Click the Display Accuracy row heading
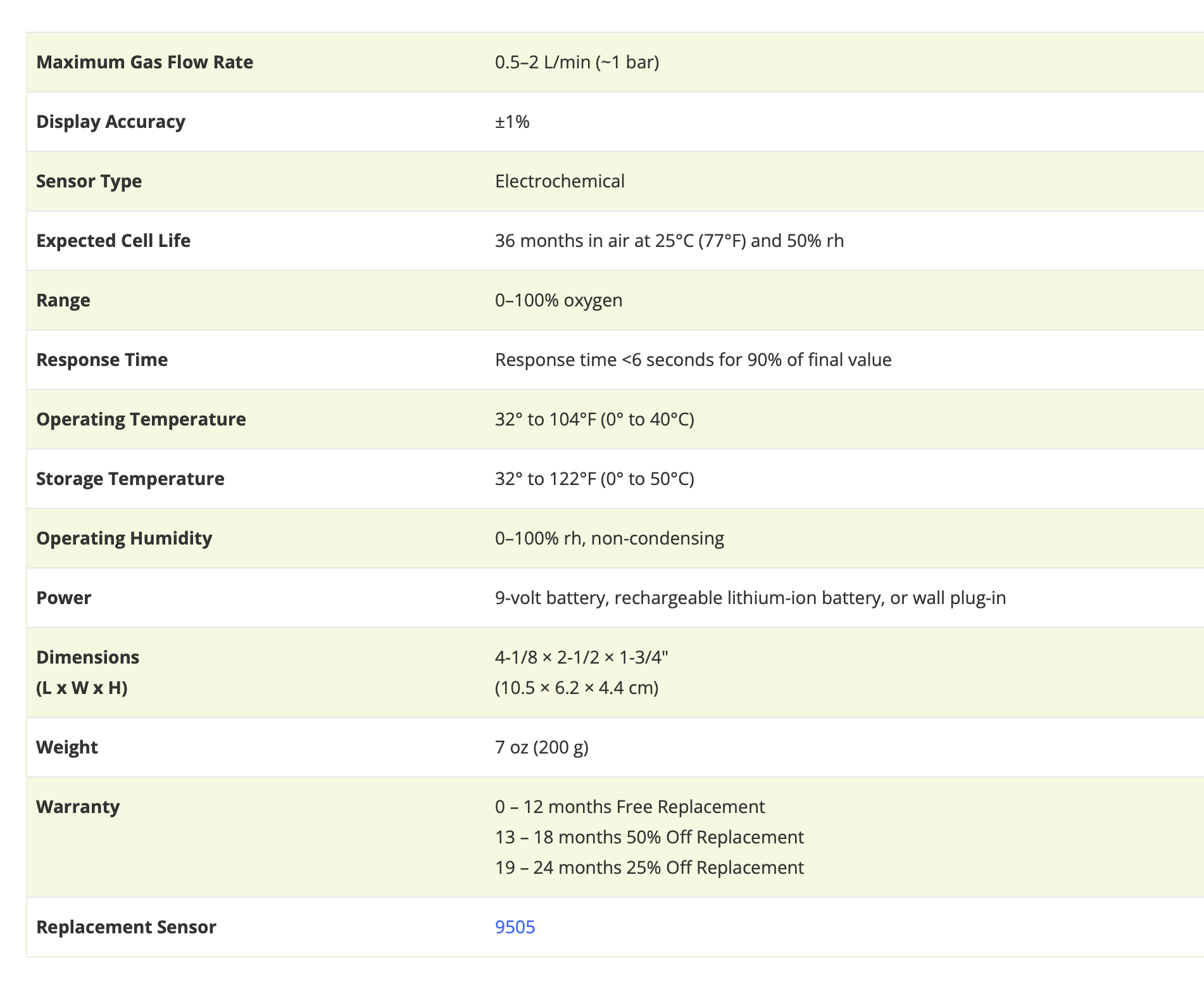This screenshot has height=984, width=1204. [x=111, y=122]
